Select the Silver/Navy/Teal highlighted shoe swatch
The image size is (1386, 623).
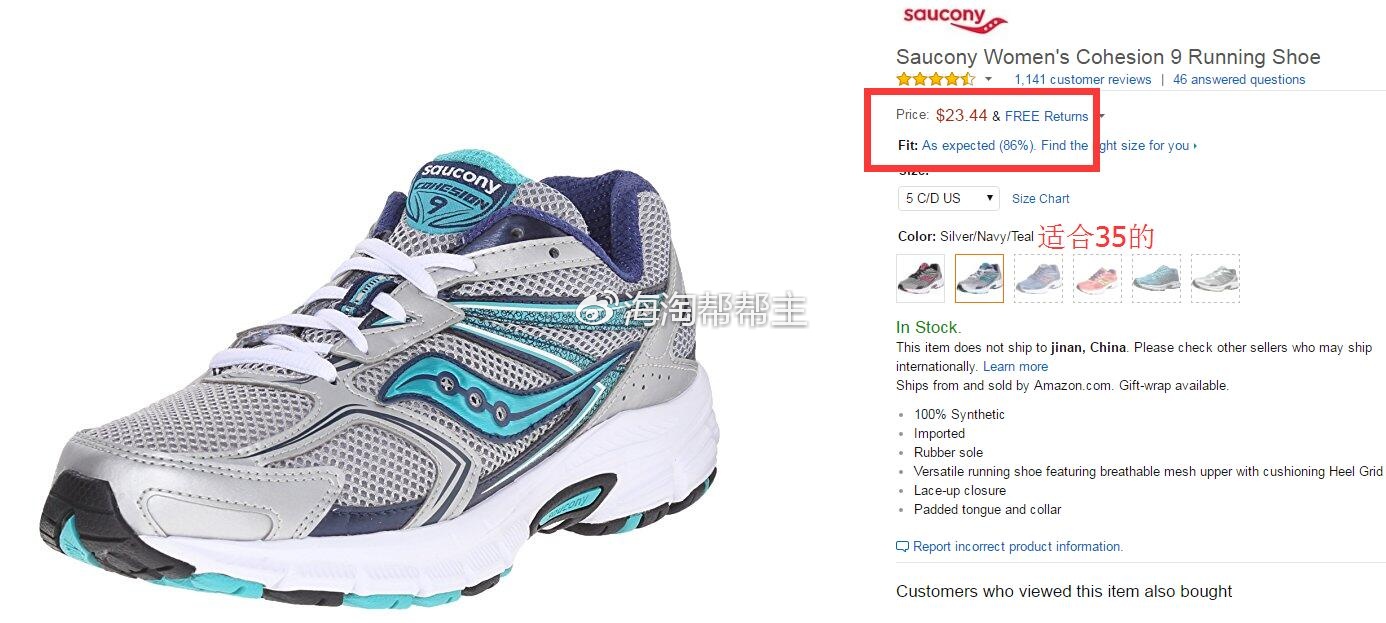[x=979, y=278]
